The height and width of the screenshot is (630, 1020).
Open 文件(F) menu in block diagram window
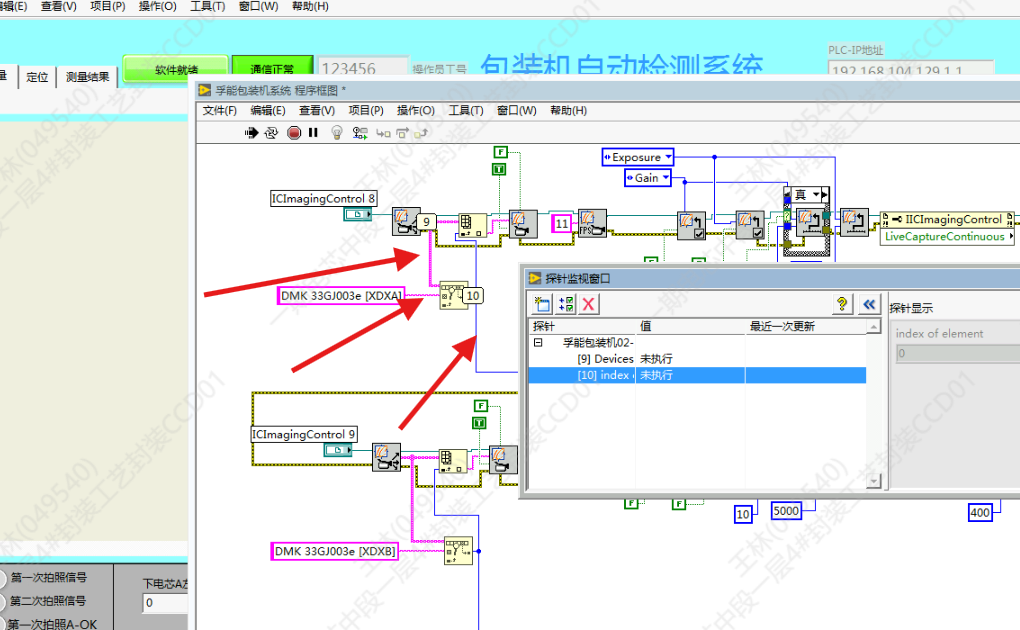220,111
